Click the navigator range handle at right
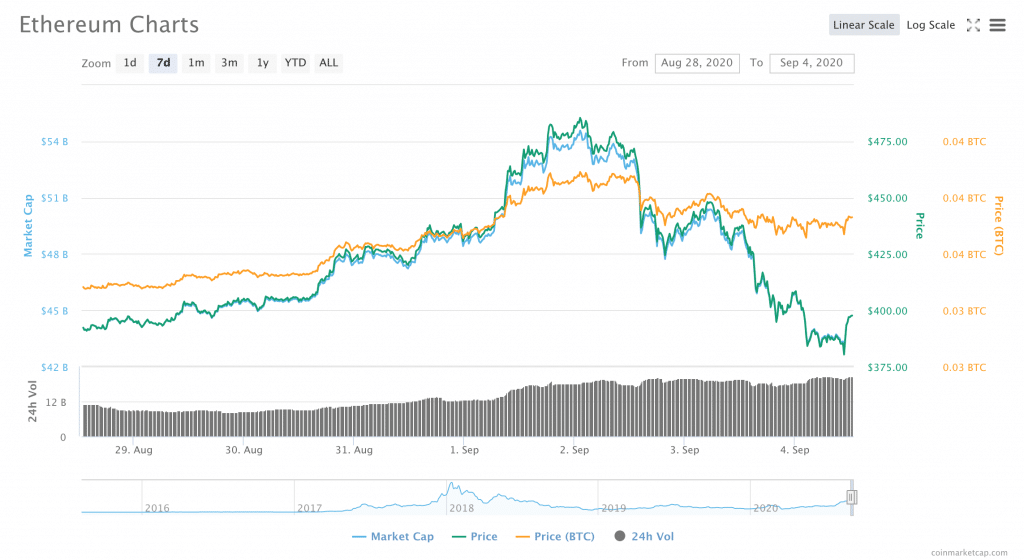This screenshot has height=560, width=1024. (852, 497)
